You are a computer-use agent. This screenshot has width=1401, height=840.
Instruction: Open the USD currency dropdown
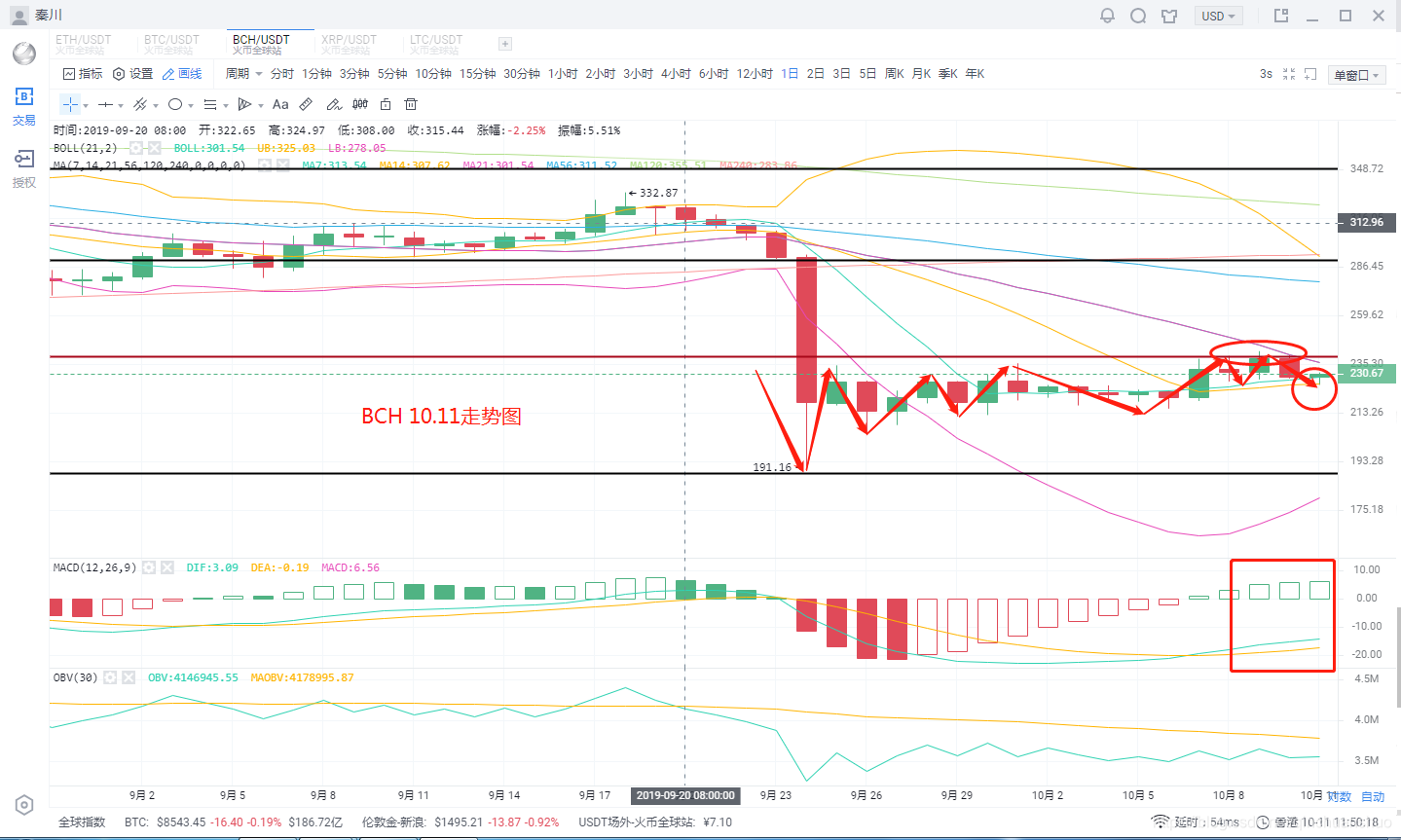click(x=1218, y=16)
